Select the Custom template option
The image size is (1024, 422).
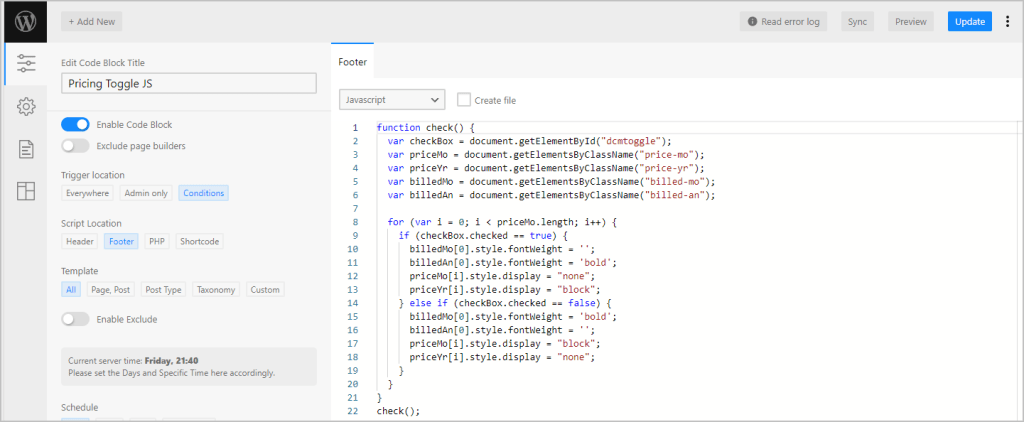265,289
